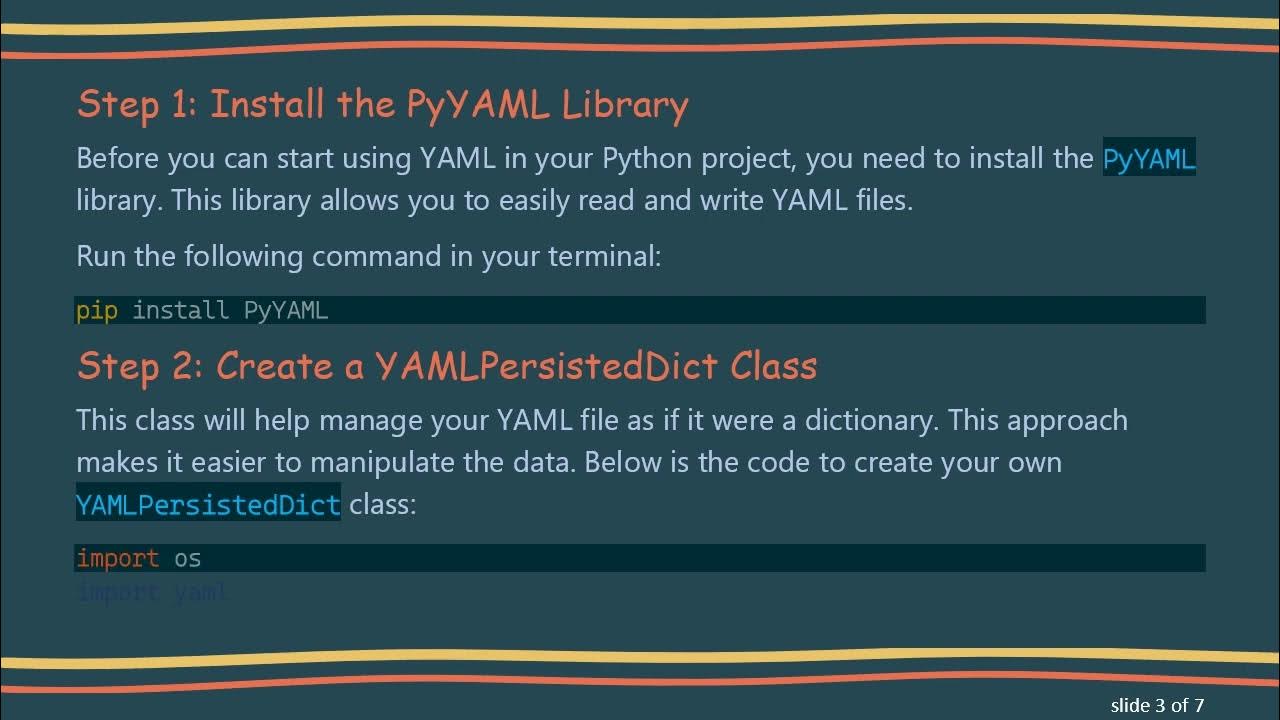Viewport: 1280px width, 720px height.
Task: Click the sentence "This library allows you to easily read"
Action: coord(541,200)
